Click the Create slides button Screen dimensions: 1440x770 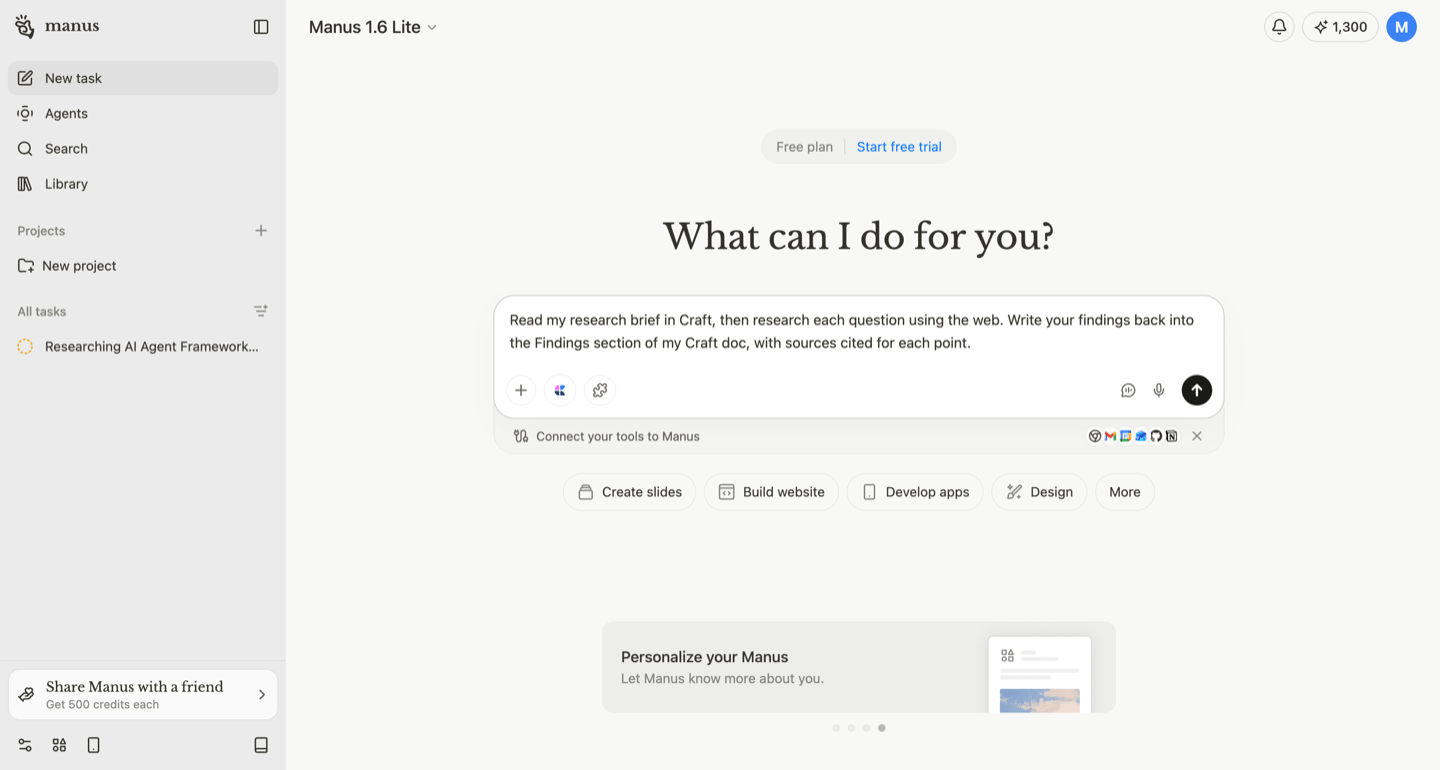click(x=629, y=491)
